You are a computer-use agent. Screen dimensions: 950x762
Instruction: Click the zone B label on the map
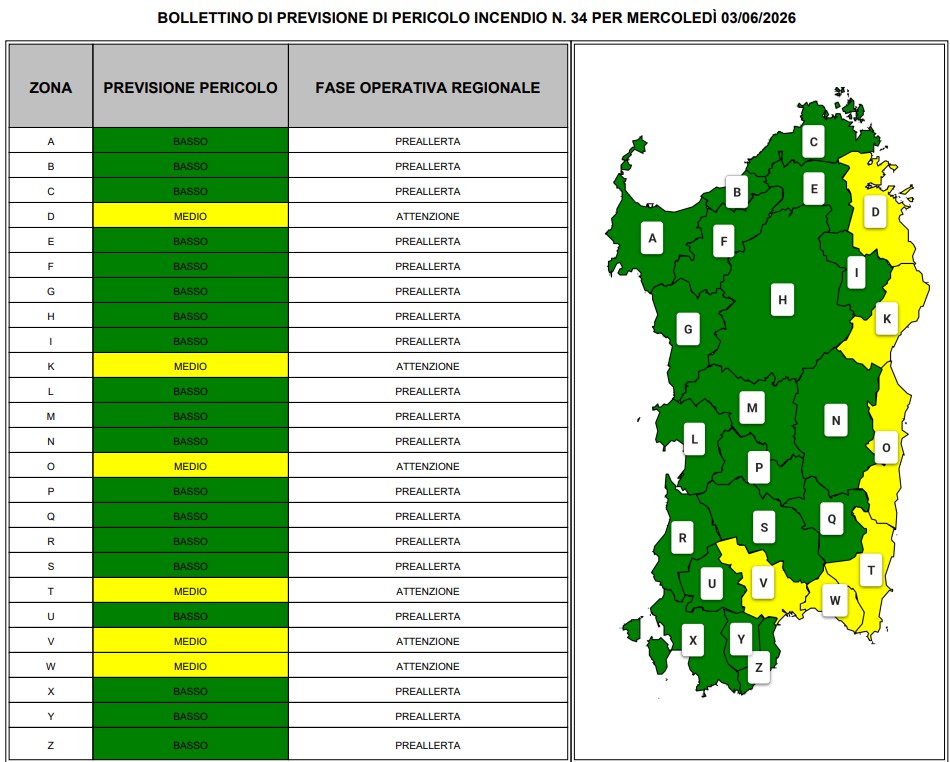tap(737, 192)
